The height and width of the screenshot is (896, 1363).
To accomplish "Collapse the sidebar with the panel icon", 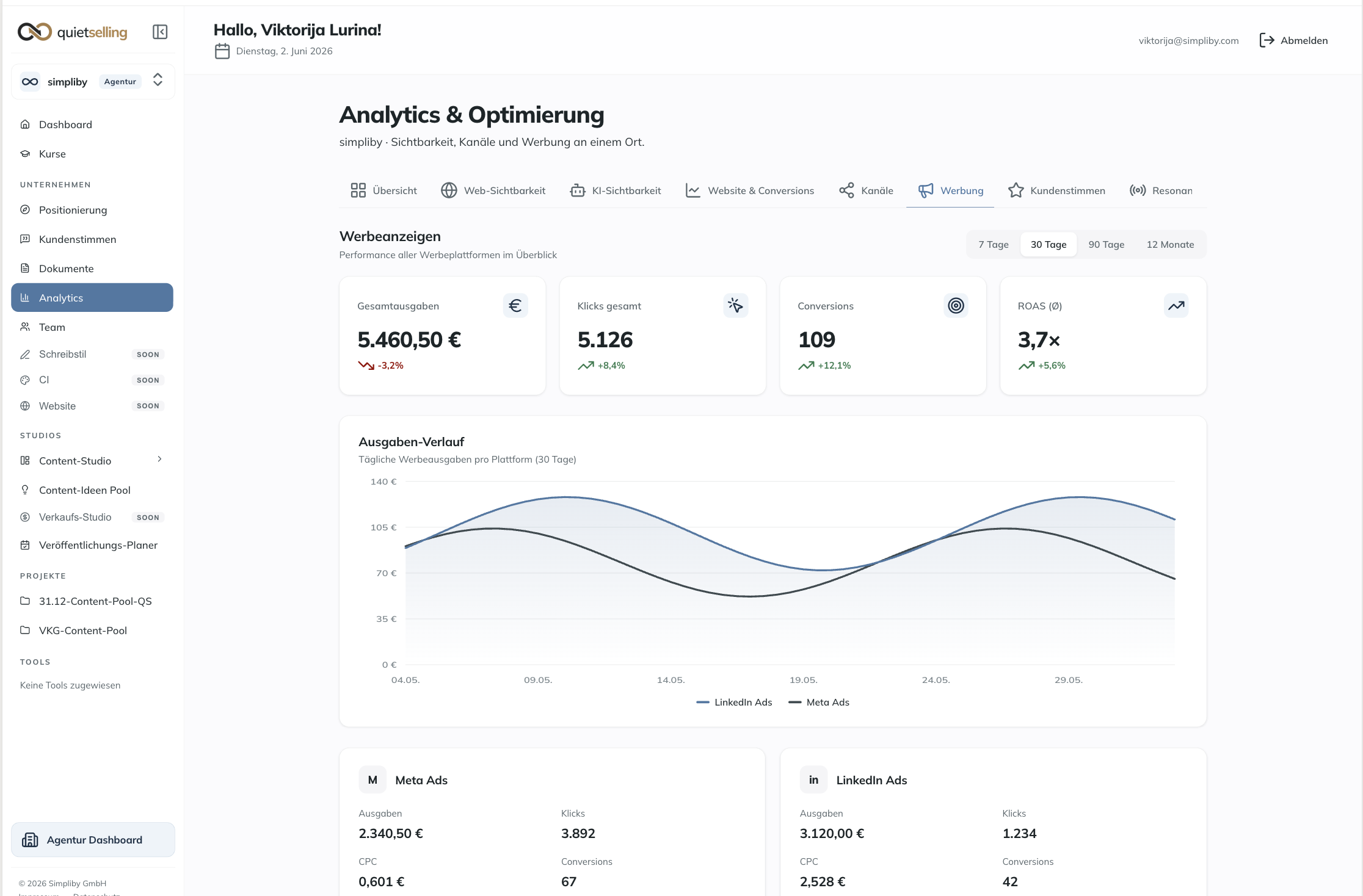I will click(160, 32).
